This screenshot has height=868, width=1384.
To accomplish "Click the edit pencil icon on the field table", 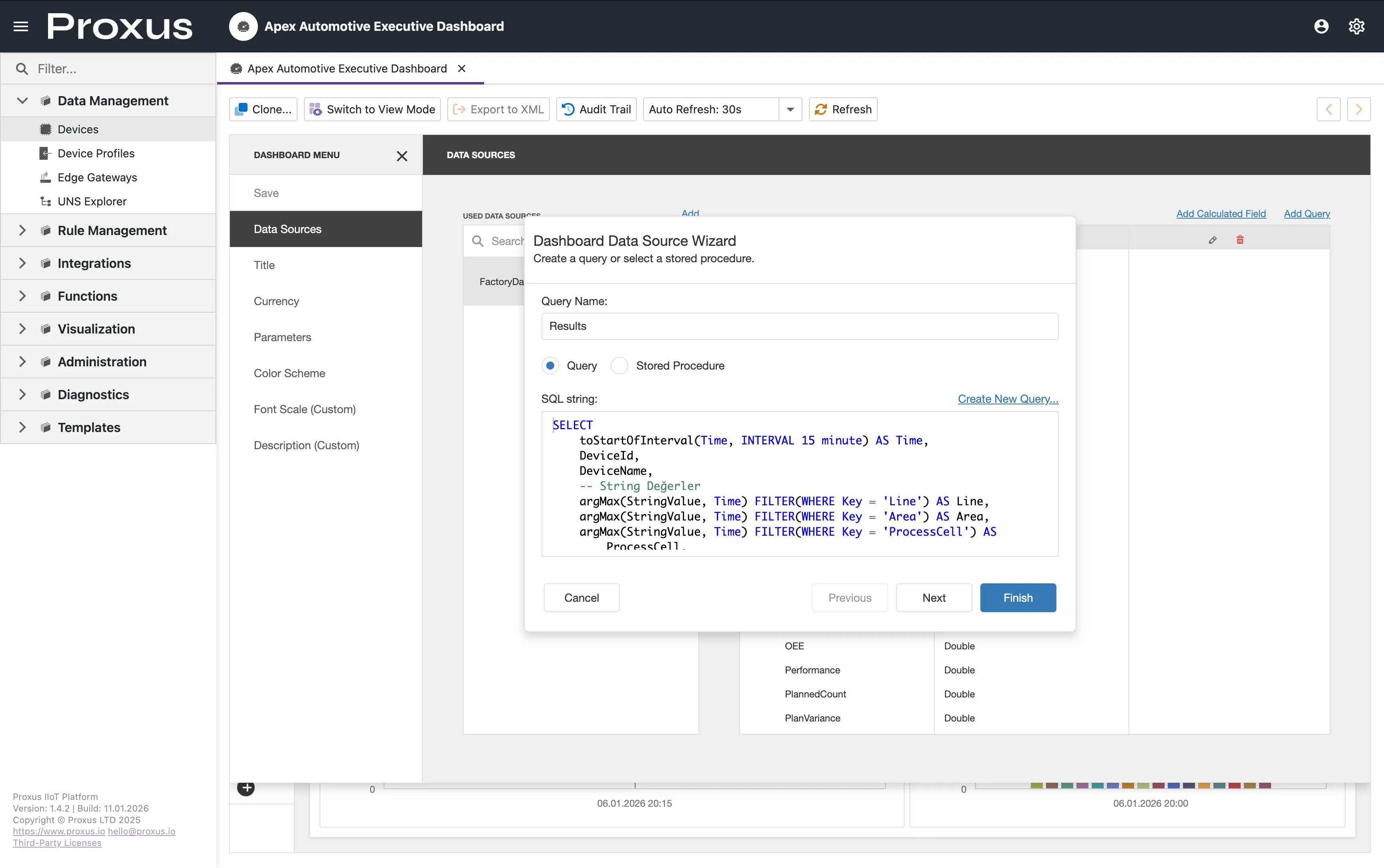I will (x=1212, y=239).
